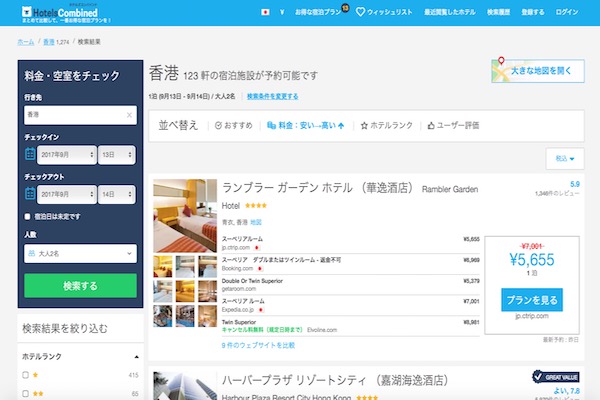
Task: Select the Expedia.co.jp スーペリア ルーム offer
Action: (351, 305)
